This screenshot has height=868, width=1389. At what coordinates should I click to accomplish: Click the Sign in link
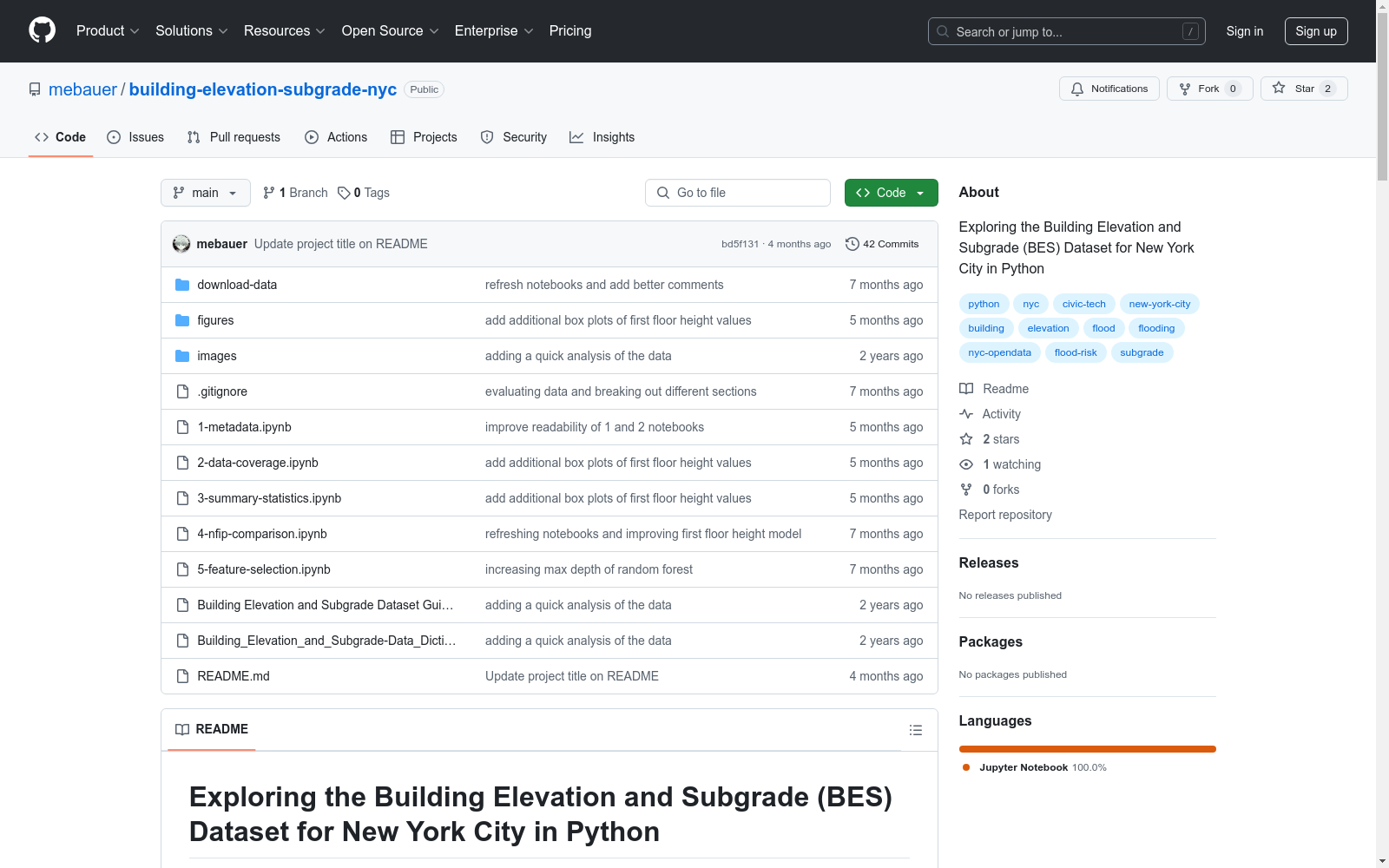(x=1245, y=31)
